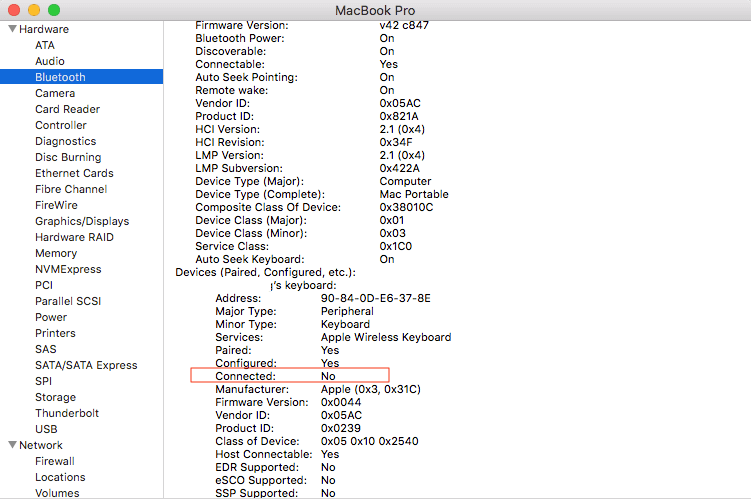
Task: Open Storage in the sidebar
Action: click(x=55, y=397)
